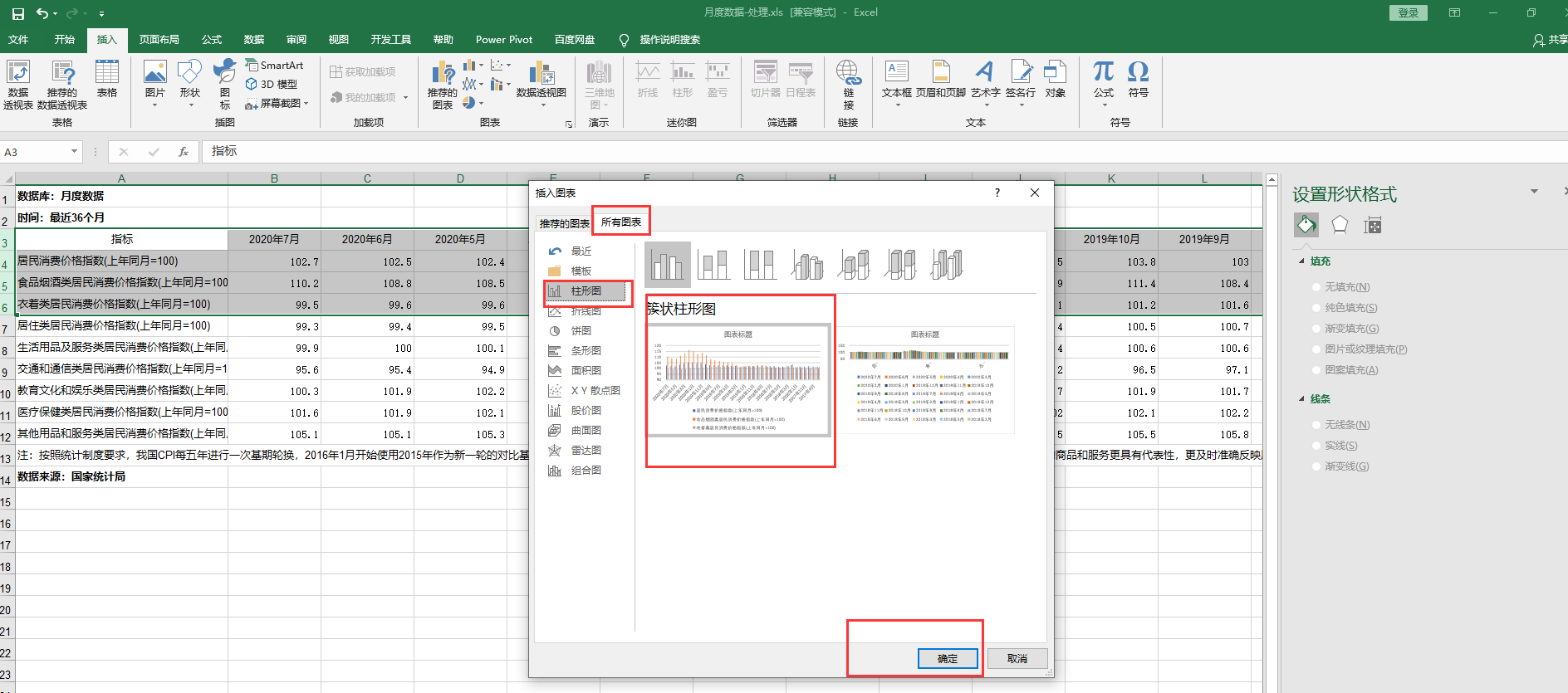This screenshot has height=693, width=1568.
Task: Select the Size & Properties icon in format pane
Action: click(1373, 225)
